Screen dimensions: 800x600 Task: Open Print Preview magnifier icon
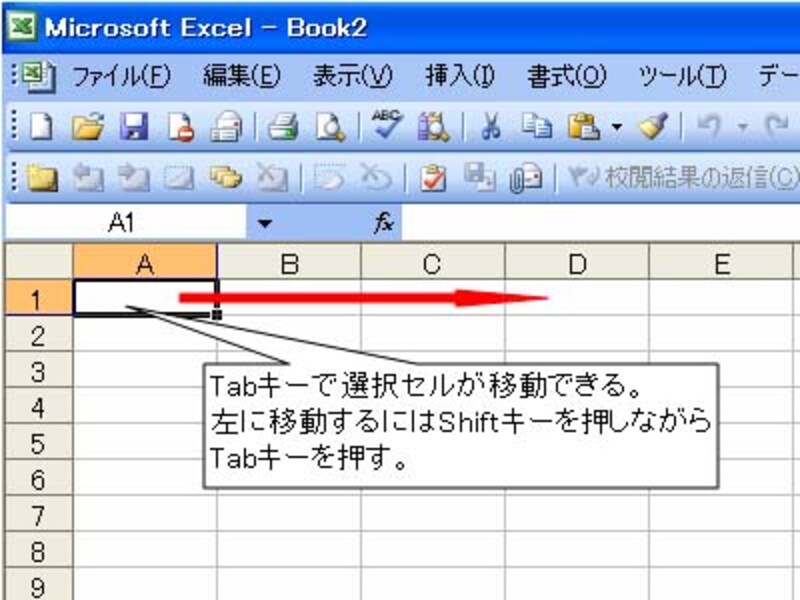330,127
